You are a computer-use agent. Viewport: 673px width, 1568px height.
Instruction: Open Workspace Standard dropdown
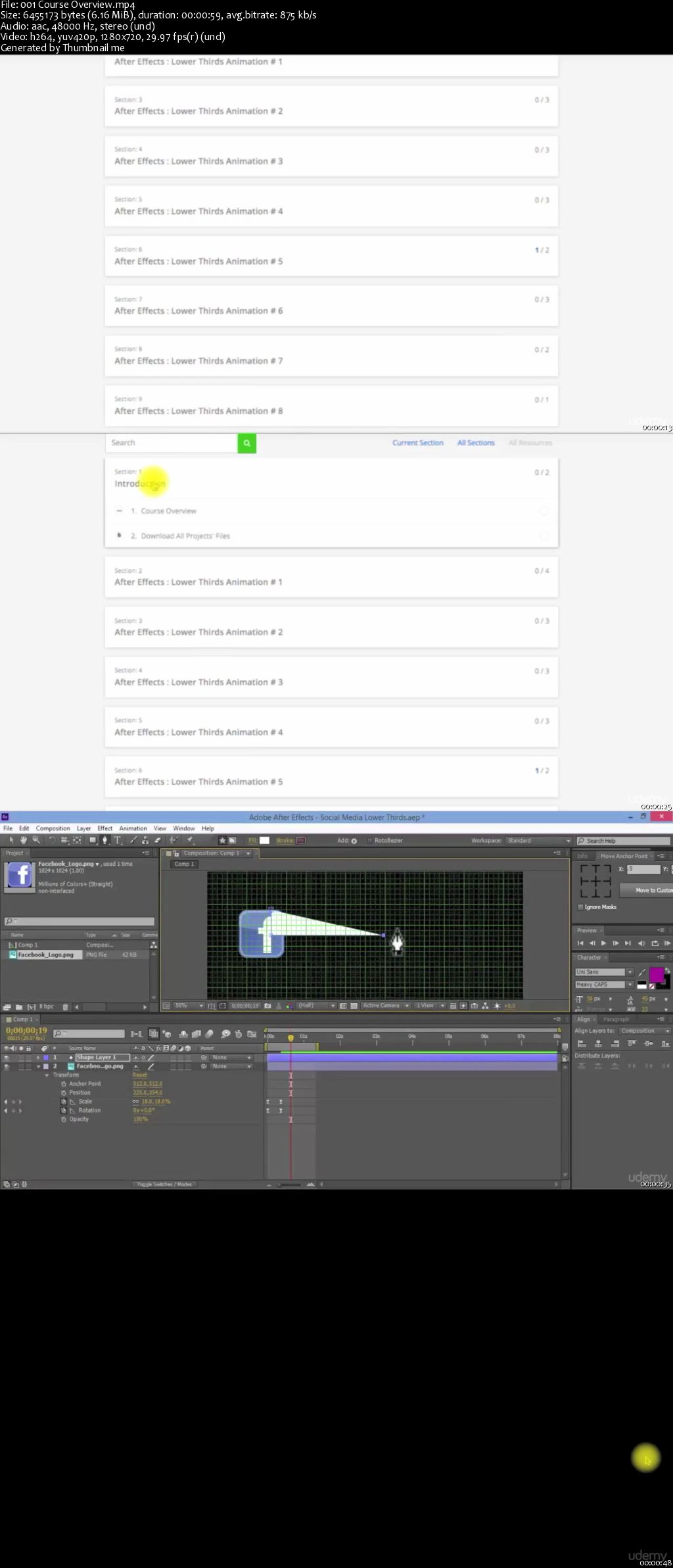[538, 840]
